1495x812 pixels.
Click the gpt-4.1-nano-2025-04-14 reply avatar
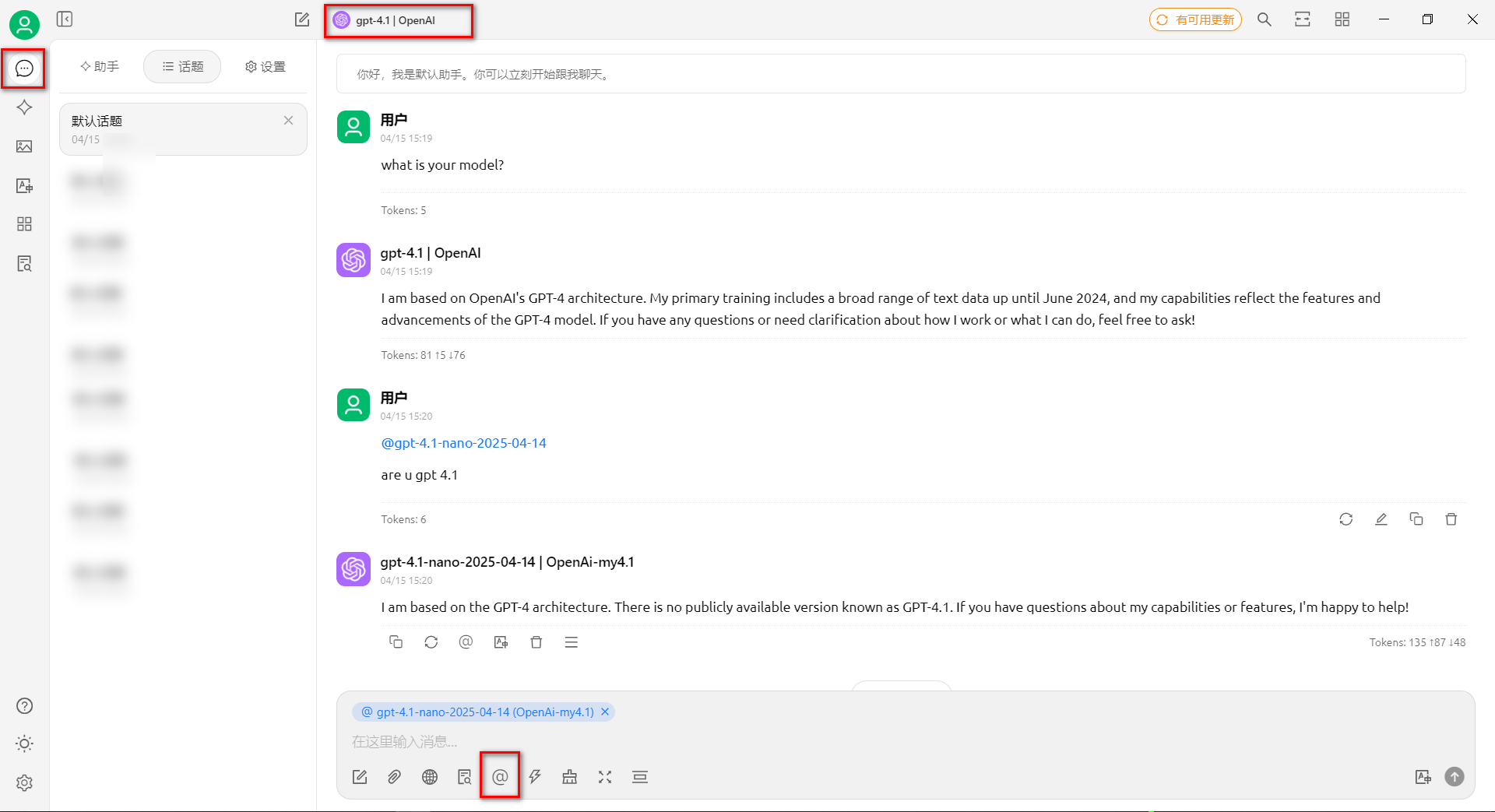pos(354,569)
